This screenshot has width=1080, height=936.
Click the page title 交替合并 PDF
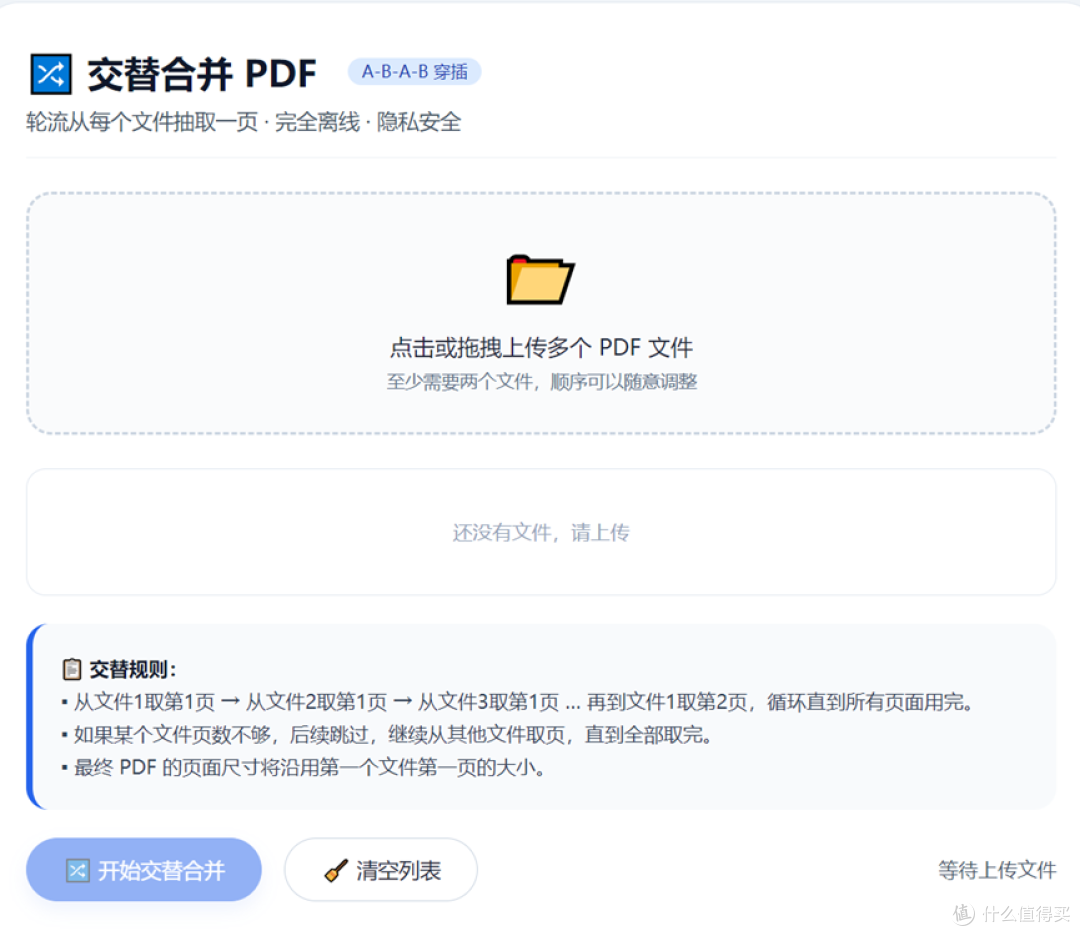[x=202, y=74]
